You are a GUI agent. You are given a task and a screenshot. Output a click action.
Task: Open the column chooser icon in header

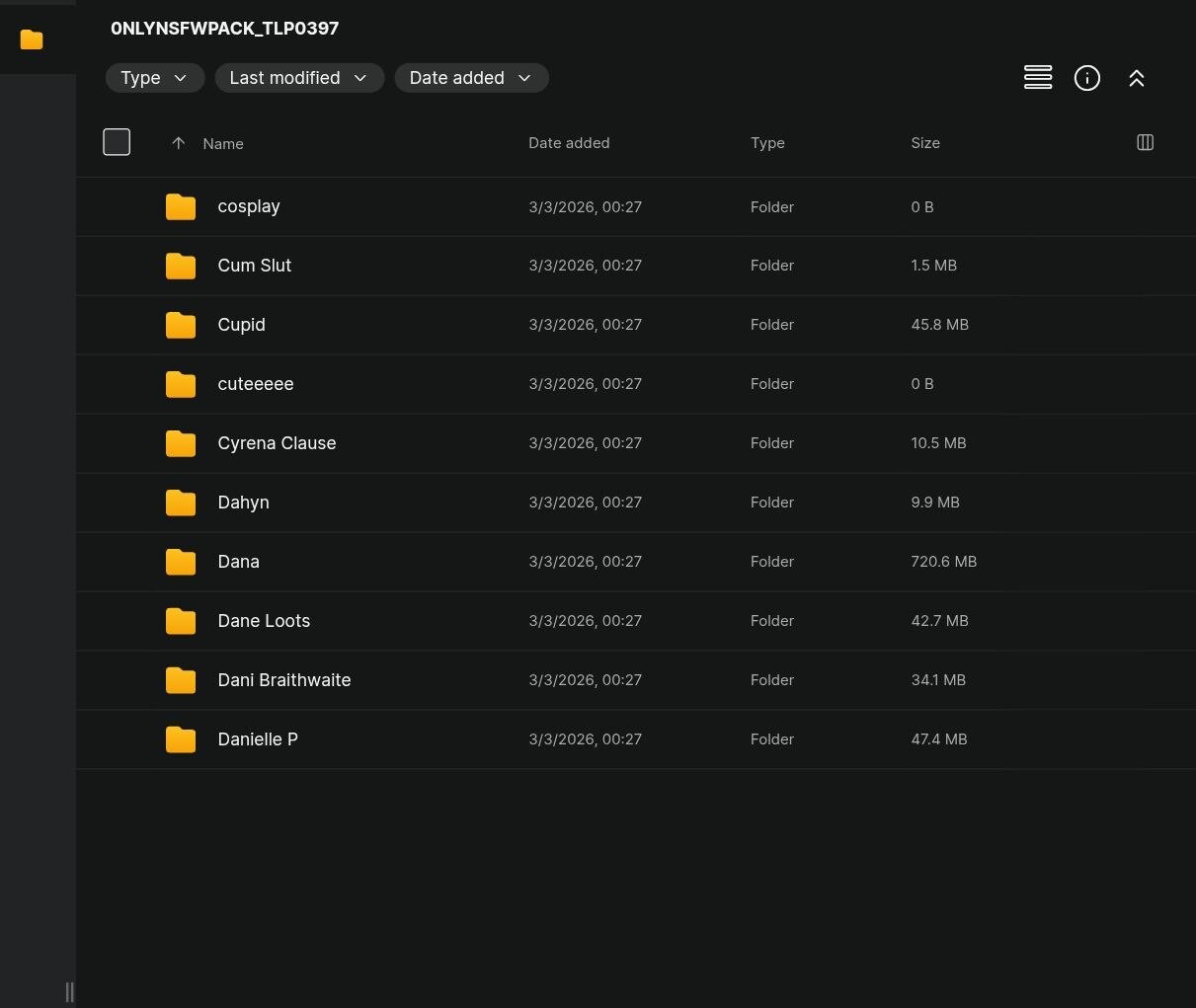coord(1145,142)
